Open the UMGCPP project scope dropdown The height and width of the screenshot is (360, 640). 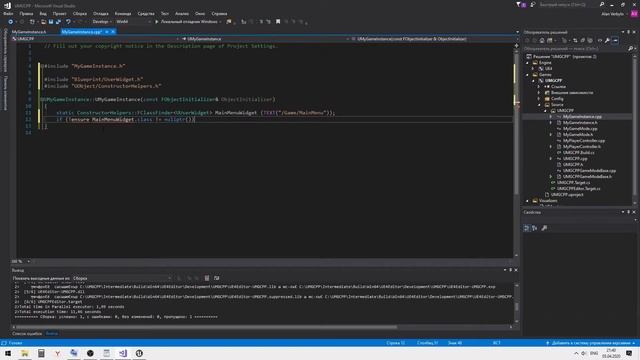coord(96,39)
